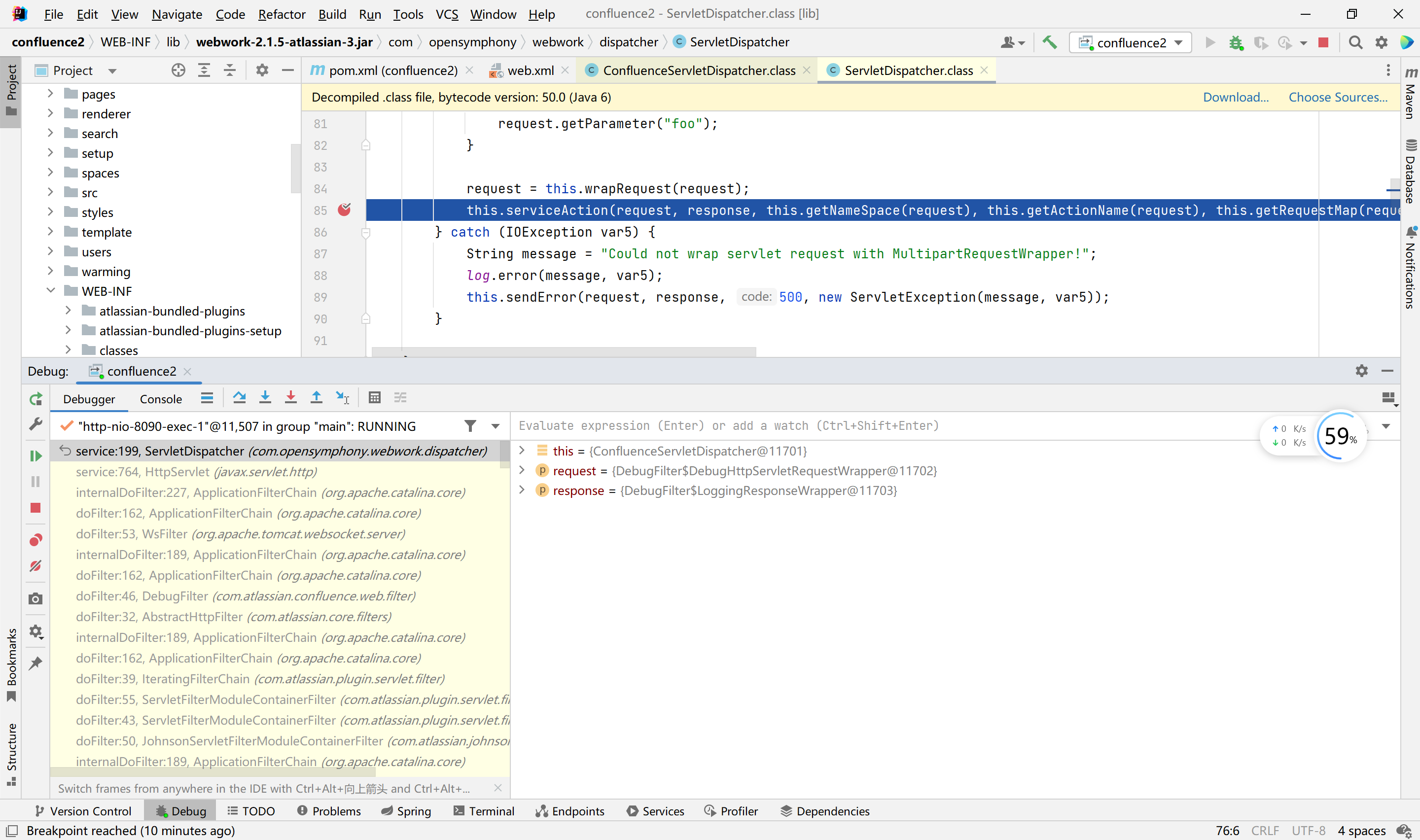Click Build project hammer icon
Screen dimensions: 1420x840
click(x=1050, y=42)
